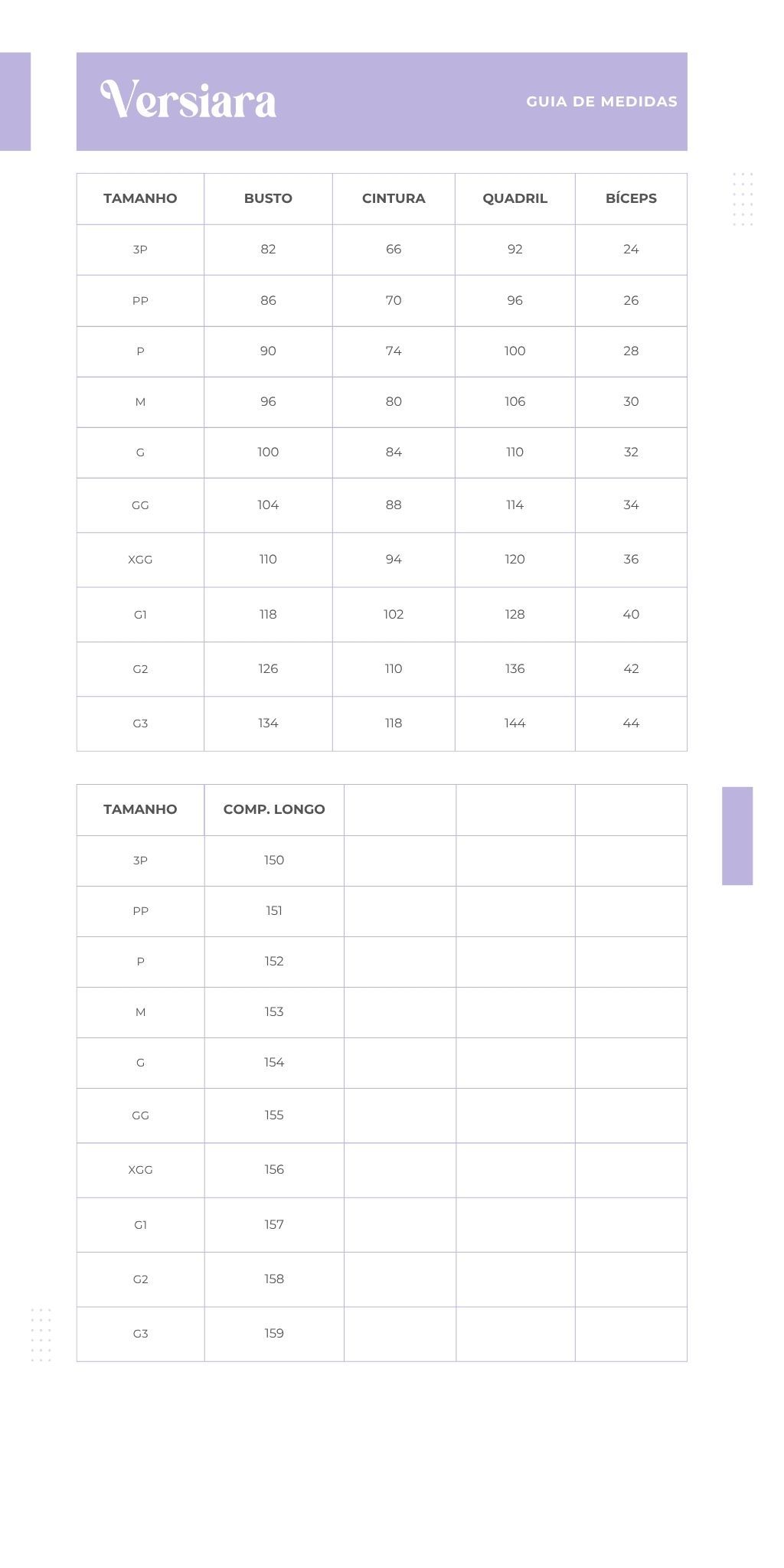Click the Versiara logo
This screenshot has width=784, height=1568.
pos(188,100)
